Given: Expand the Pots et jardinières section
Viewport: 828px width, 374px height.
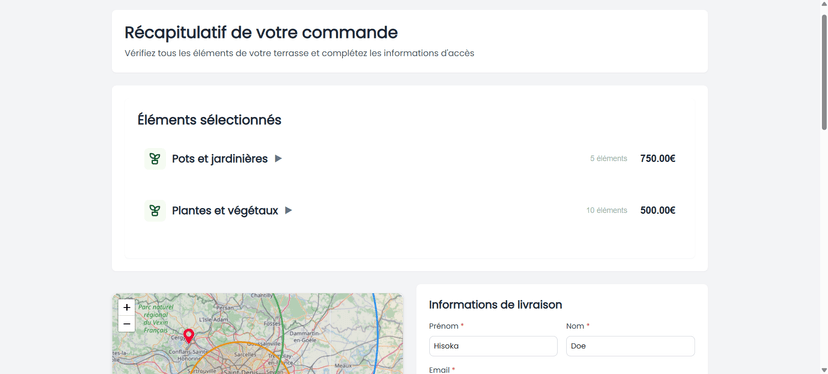Looking at the screenshot, I should pos(278,158).
